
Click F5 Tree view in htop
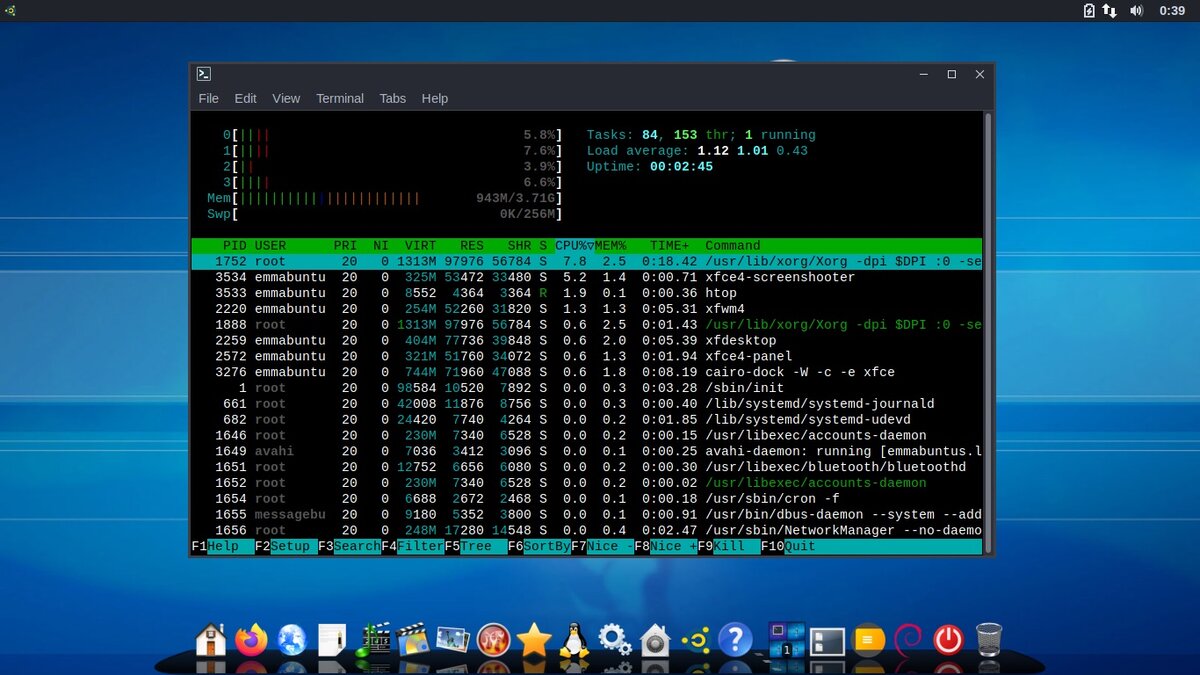tap(476, 547)
